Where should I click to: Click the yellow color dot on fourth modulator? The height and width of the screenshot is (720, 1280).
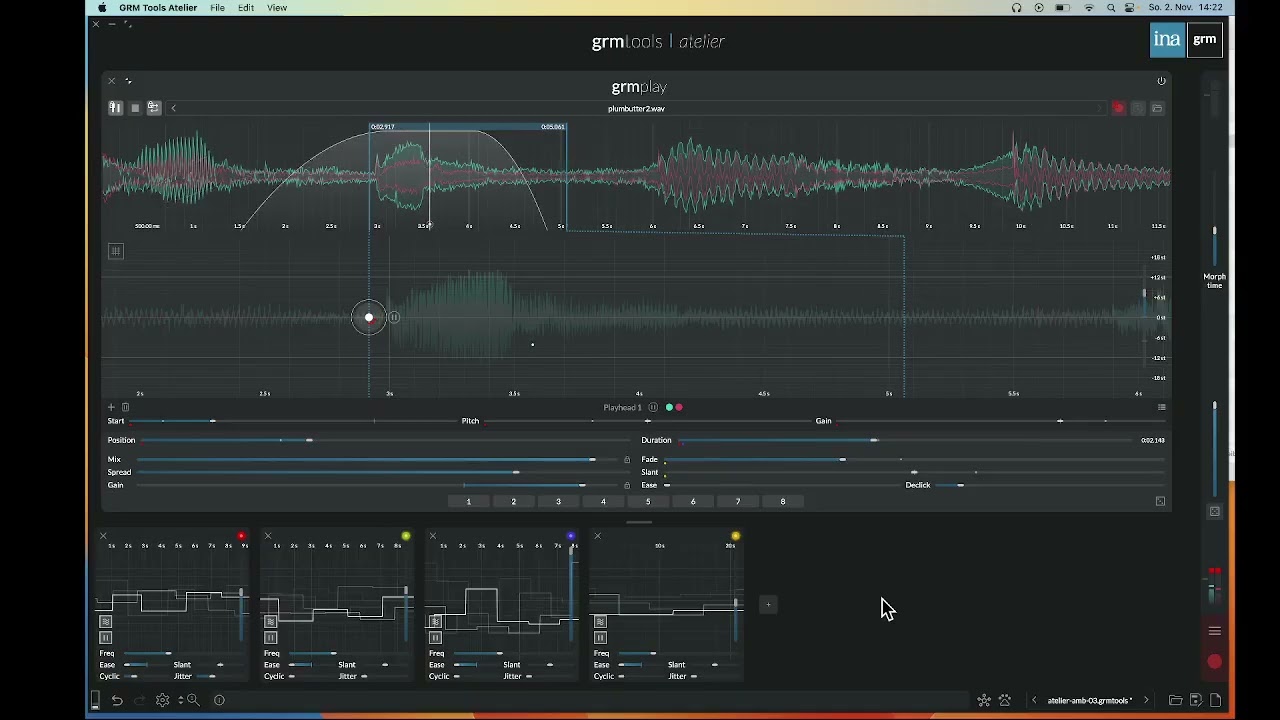coord(736,536)
